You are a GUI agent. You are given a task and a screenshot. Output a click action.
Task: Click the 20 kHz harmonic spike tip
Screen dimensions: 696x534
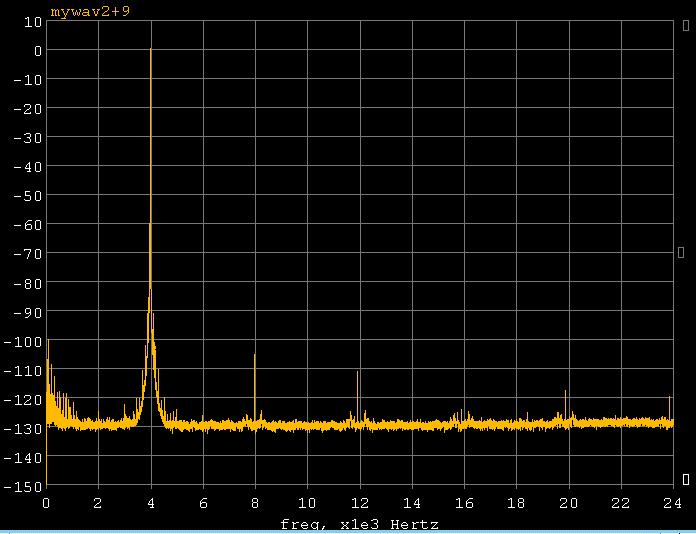tap(566, 391)
